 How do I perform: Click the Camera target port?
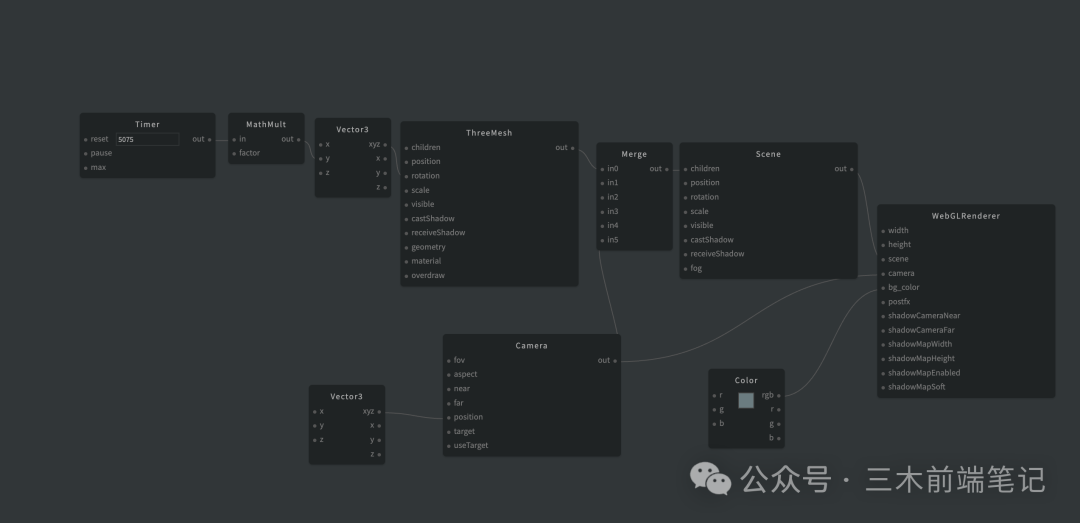pyautogui.click(x=448, y=432)
